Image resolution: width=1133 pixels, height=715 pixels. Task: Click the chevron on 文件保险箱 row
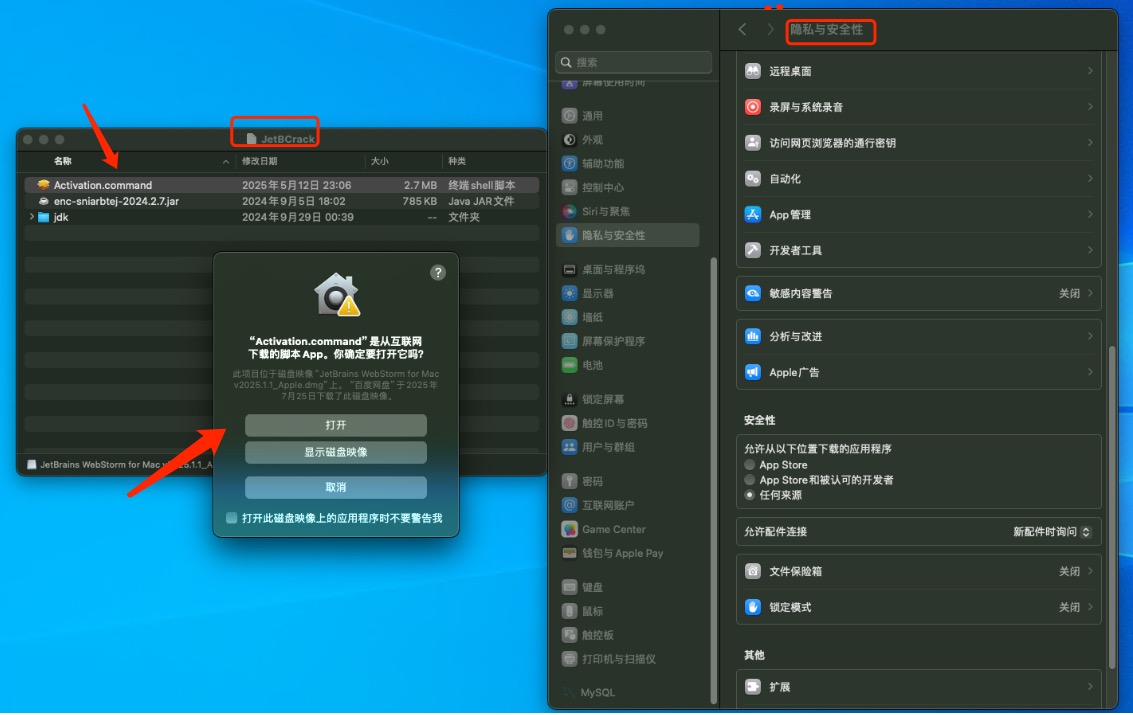point(1090,571)
